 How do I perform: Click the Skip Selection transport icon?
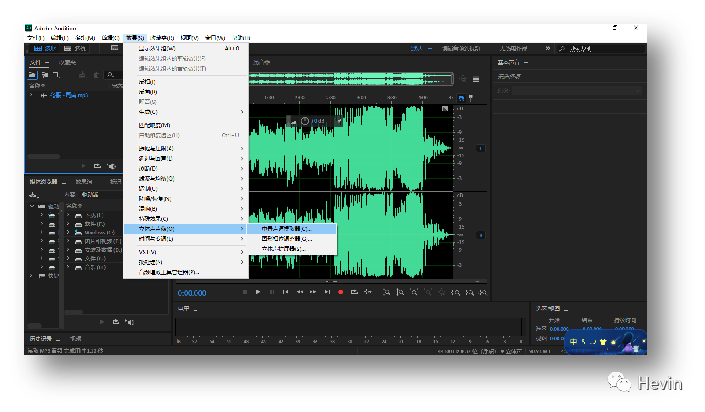[x=368, y=292]
